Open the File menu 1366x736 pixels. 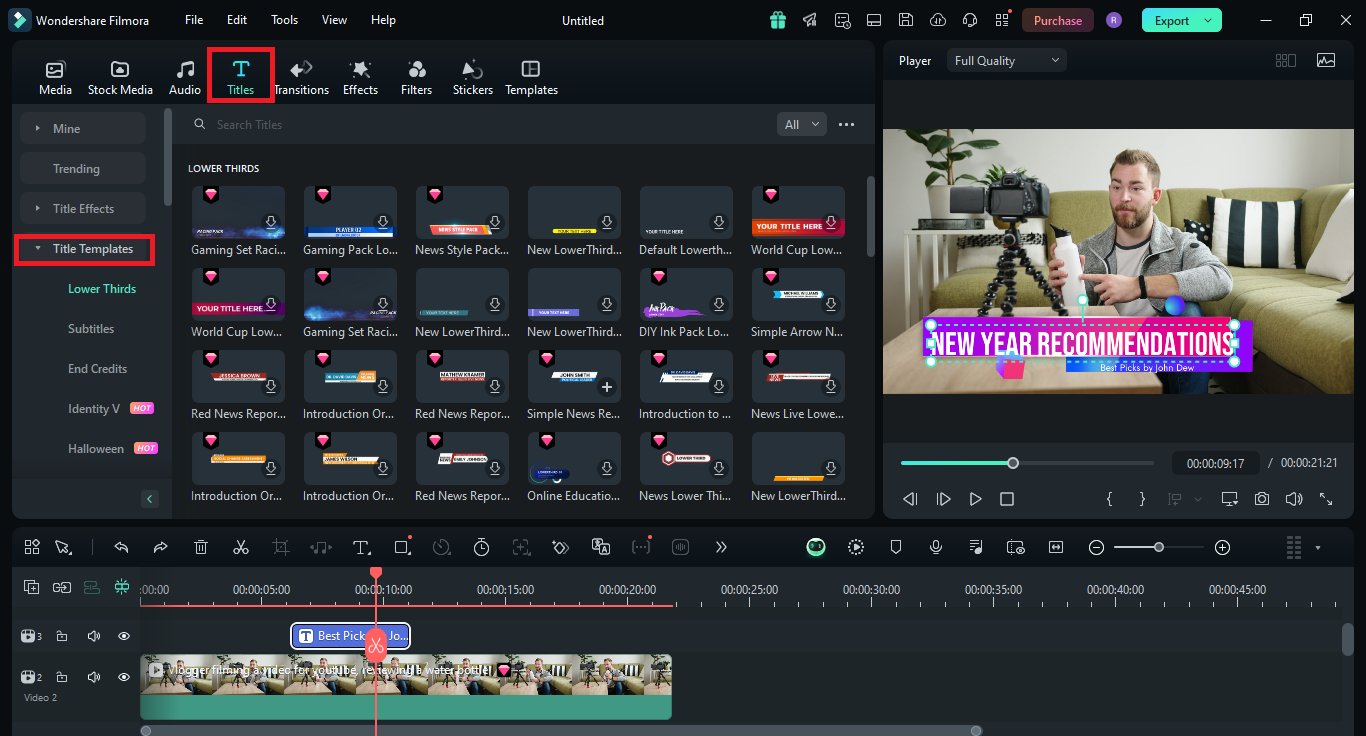pos(194,20)
